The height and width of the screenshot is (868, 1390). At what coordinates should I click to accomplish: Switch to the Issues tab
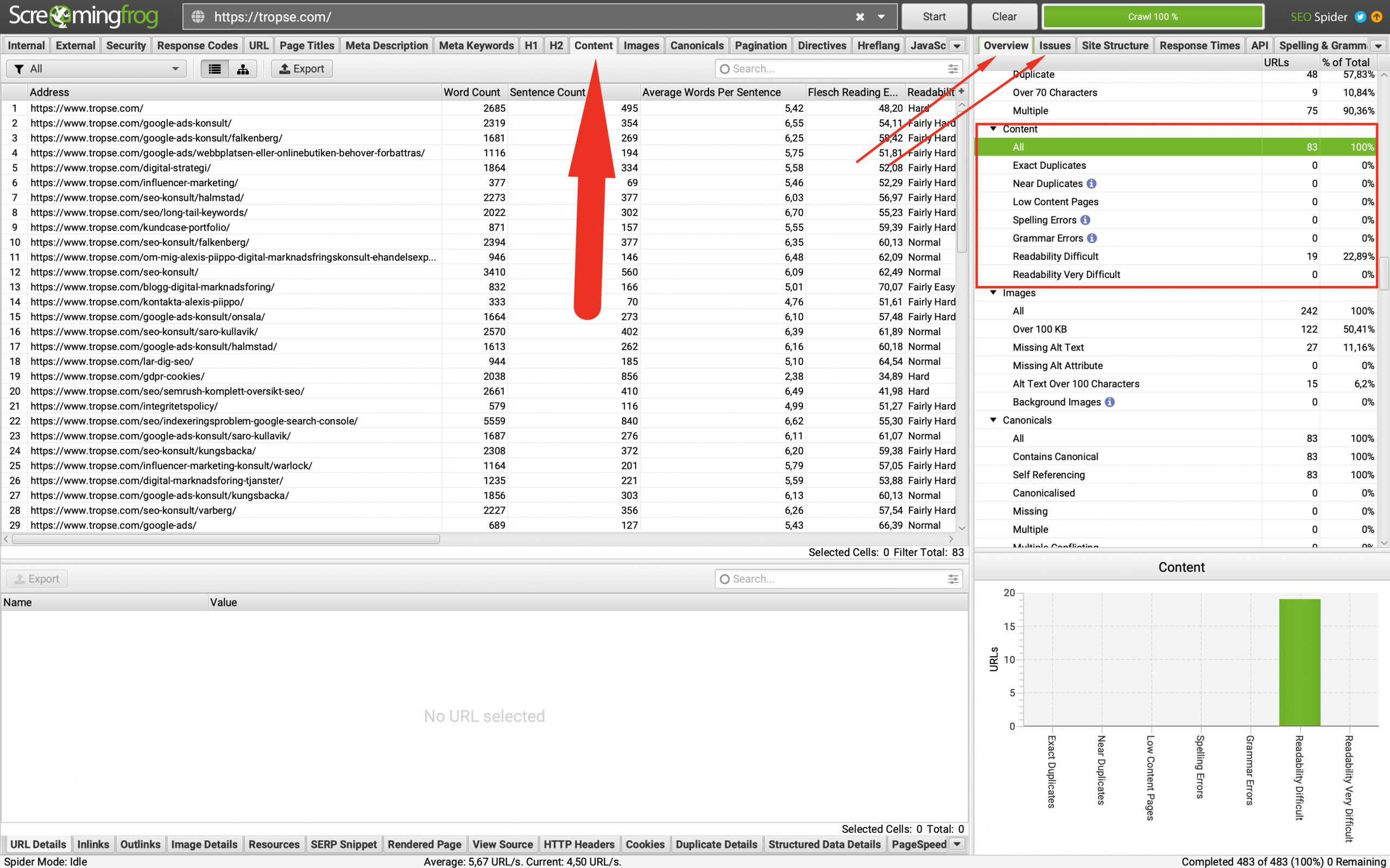pos(1054,46)
